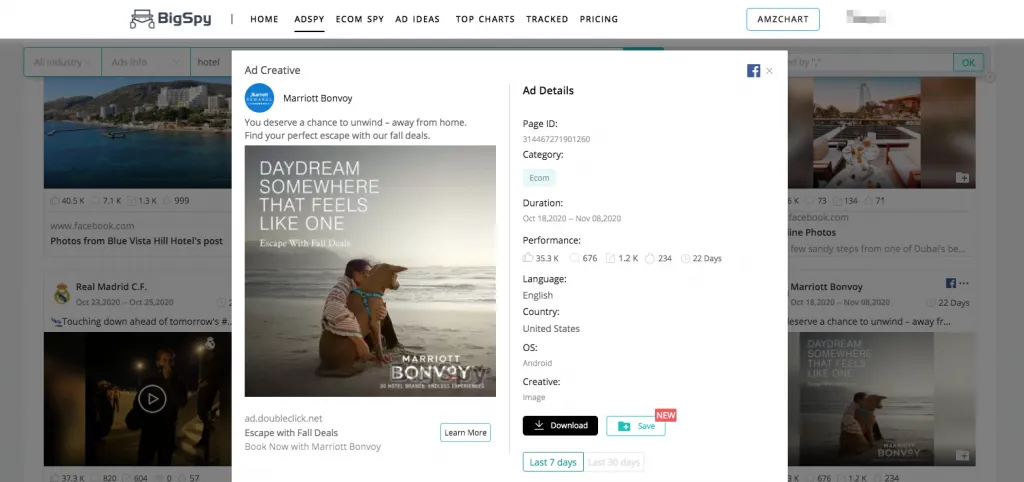Open three-dot menu on Marriott Bonvoy card
1024x482 pixels.
click(x=964, y=283)
